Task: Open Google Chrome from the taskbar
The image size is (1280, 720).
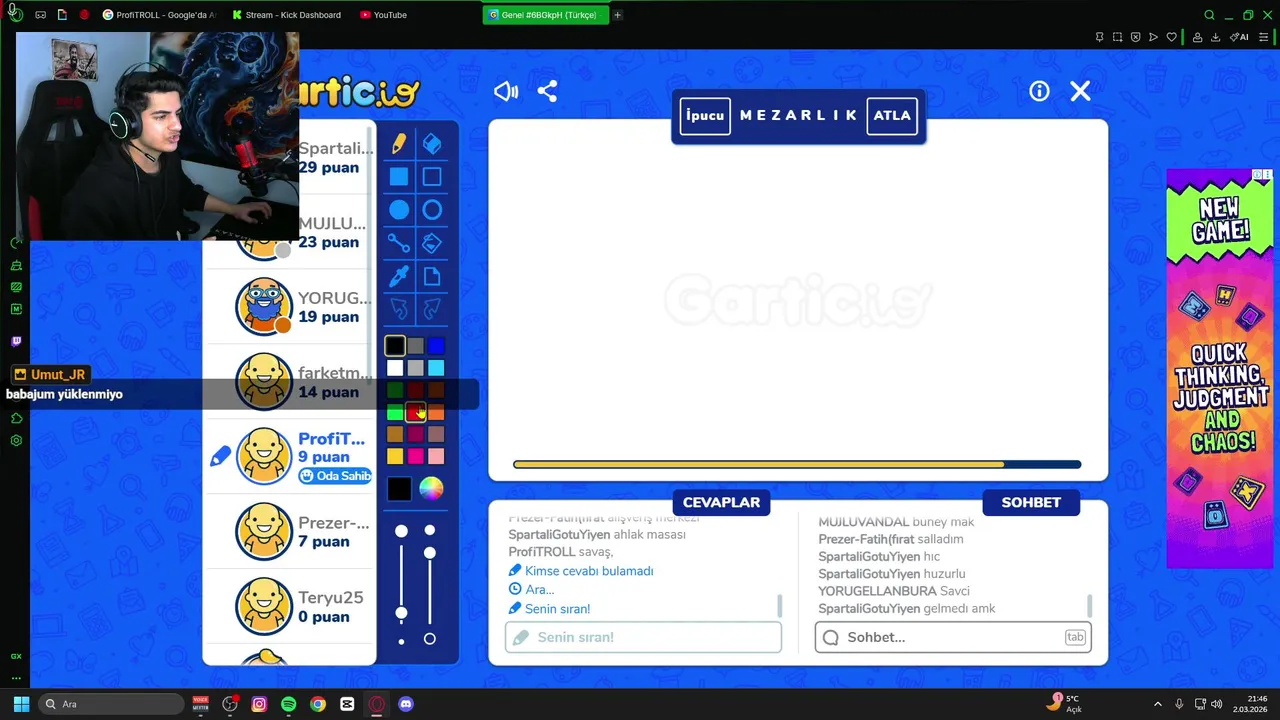Action: [318, 704]
